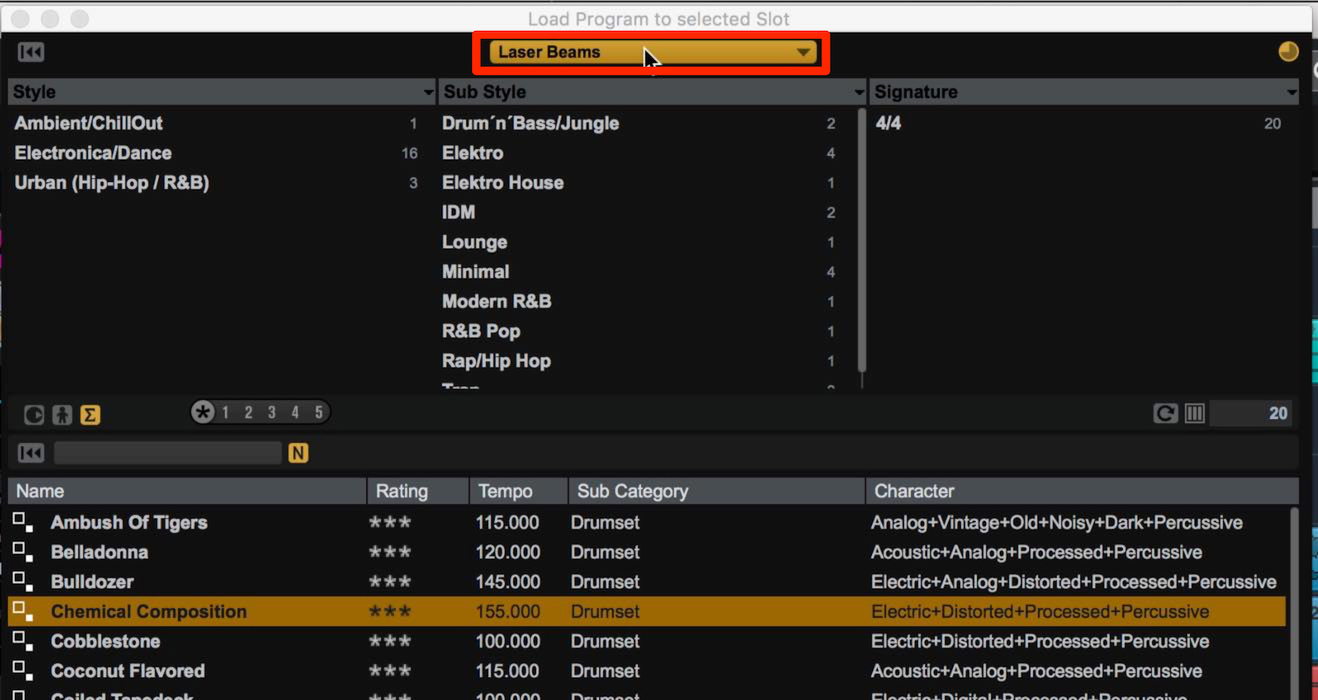Sort results by Tempo column header
The width and height of the screenshot is (1318, 700).
click(x=518, y=491)
